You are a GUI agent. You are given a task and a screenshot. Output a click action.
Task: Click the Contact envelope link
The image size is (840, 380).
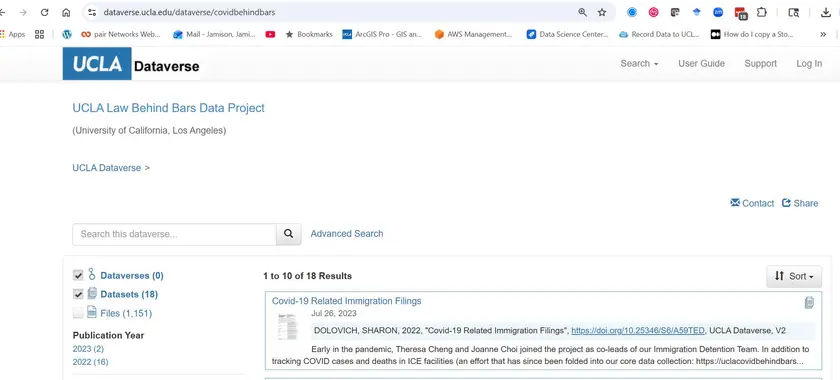click(752, 203)
